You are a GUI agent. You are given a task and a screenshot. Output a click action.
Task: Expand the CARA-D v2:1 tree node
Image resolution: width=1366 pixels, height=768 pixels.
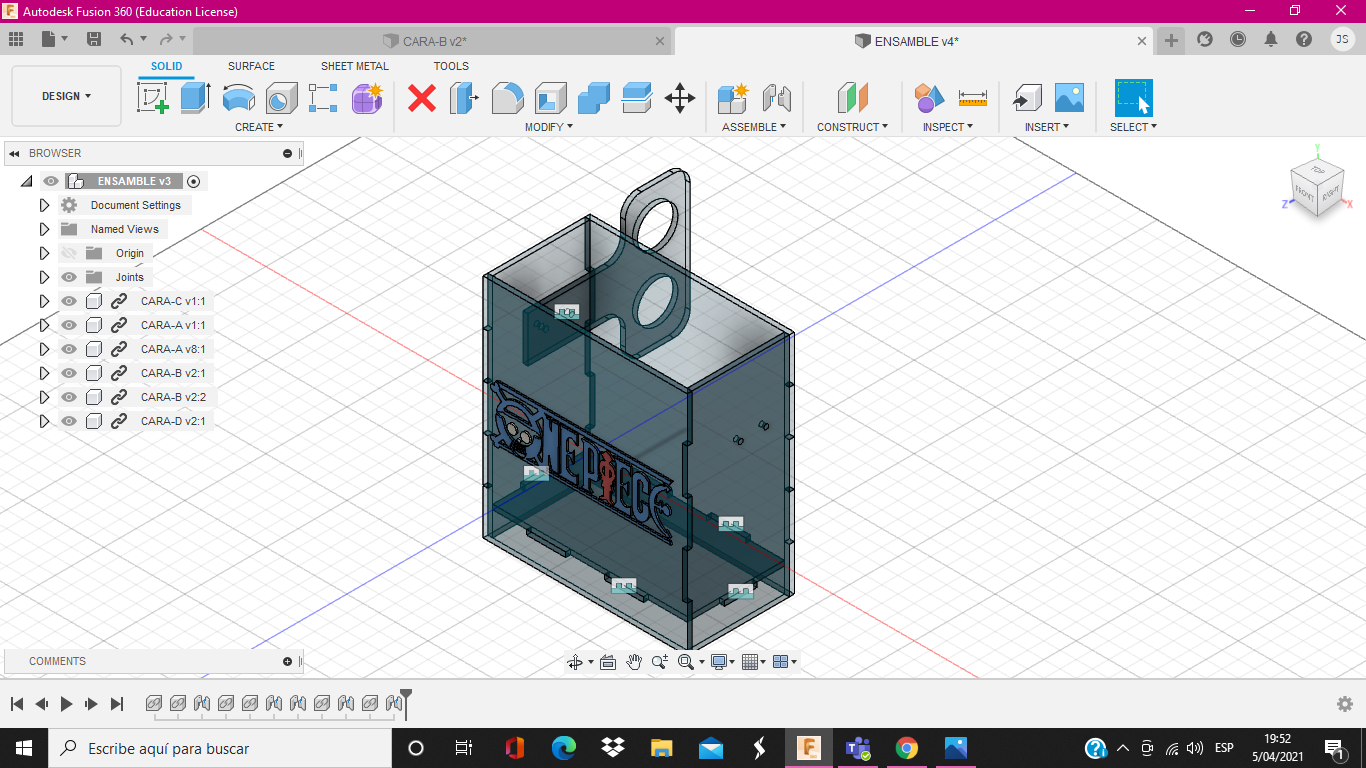44,421
